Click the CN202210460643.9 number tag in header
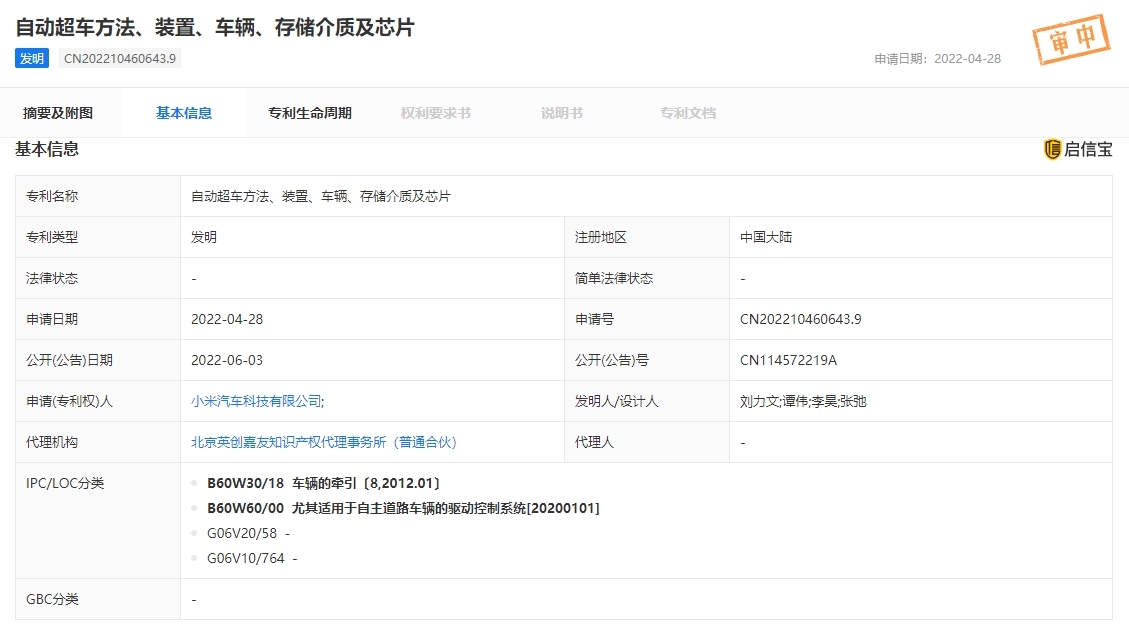This screenshot has height=630, width=1129. [120, 58]
